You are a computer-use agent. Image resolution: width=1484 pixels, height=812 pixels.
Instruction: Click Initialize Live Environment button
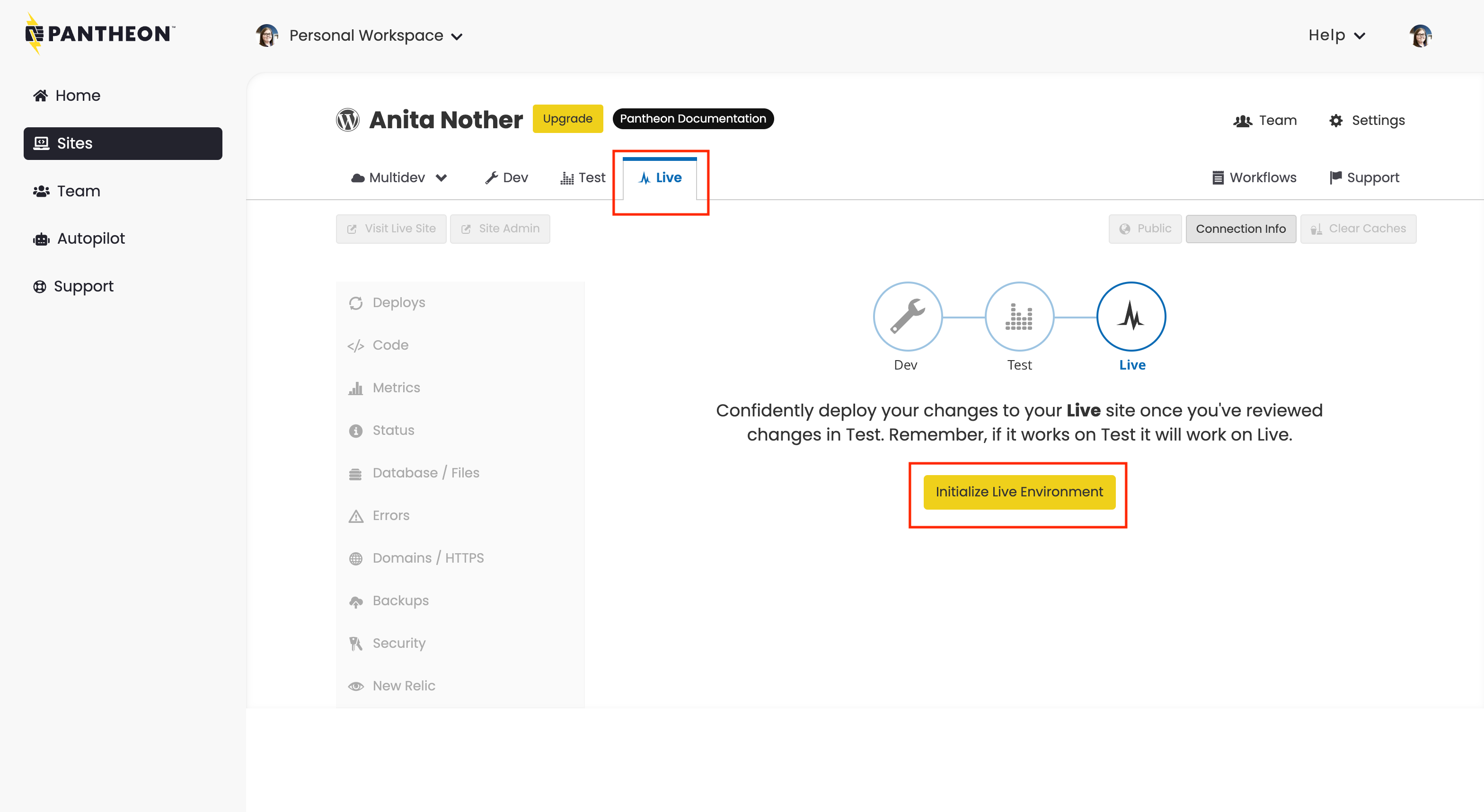click(1018, 492)
